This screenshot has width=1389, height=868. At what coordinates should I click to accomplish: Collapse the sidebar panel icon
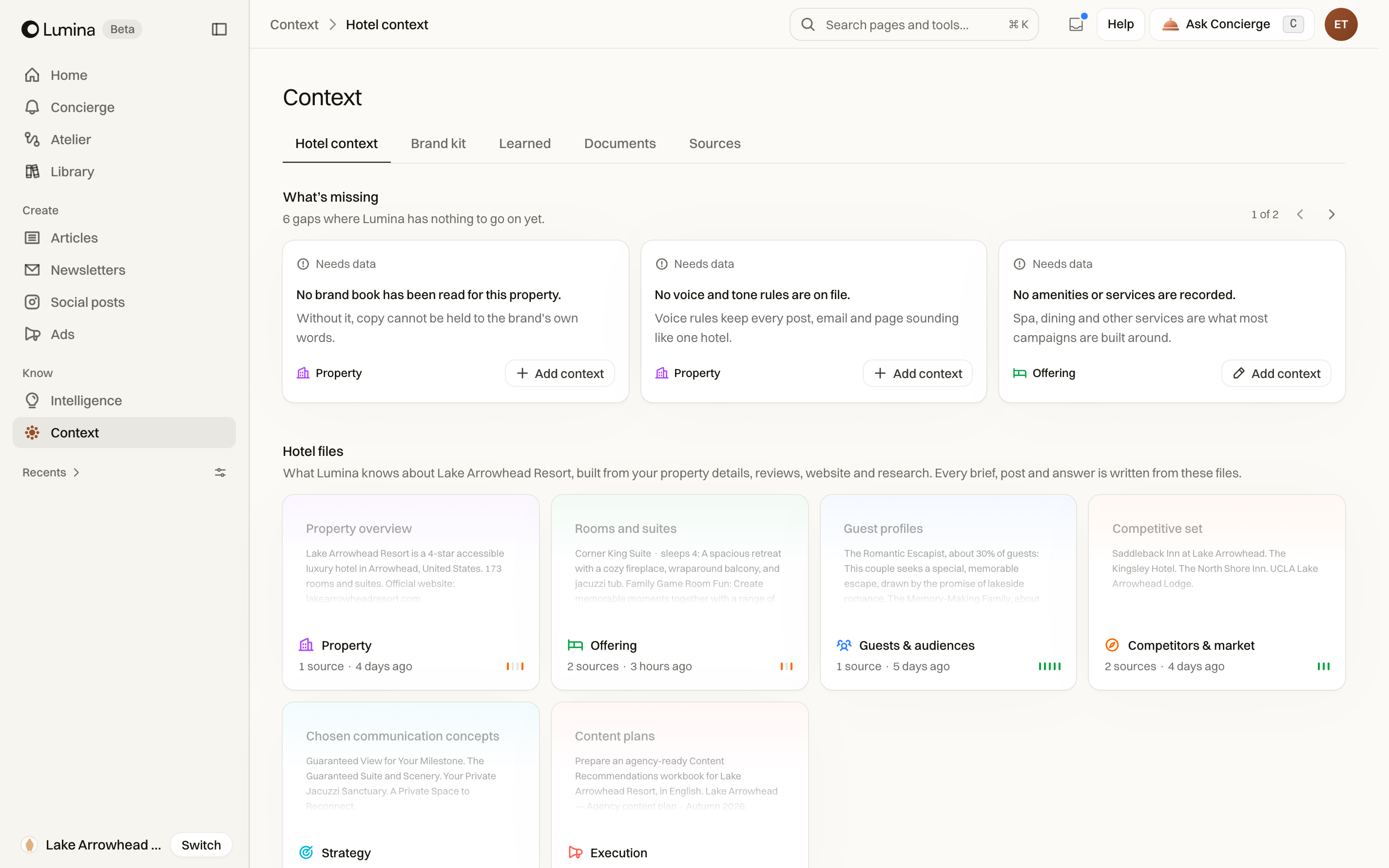(219, 29)
